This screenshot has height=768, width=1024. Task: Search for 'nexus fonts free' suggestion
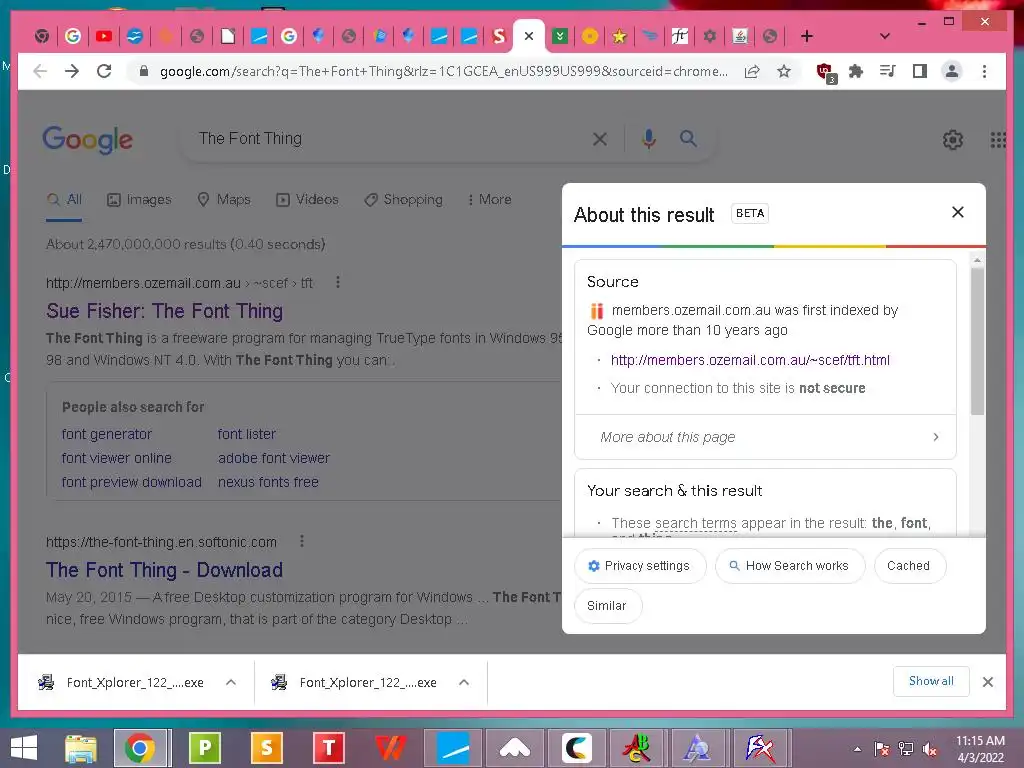click(268, 482)
